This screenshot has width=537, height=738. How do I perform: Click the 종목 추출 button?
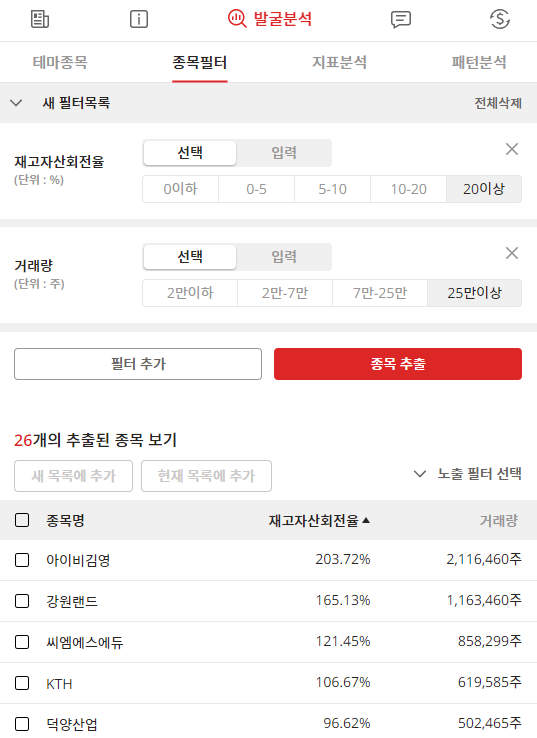tap(398, 364)
